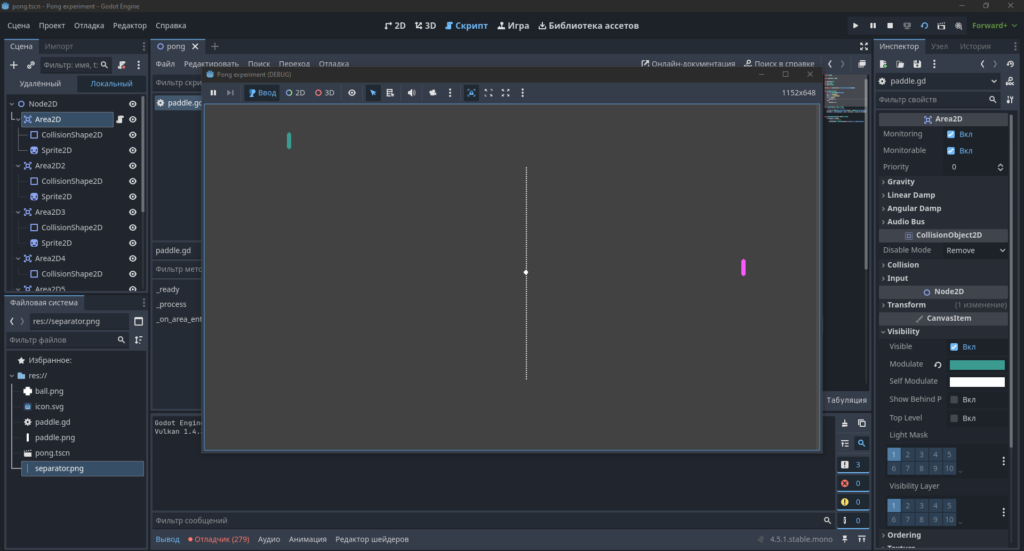Viewport: 1024px width, 551px height.
Task: Open camera override options in game toolbar
Action: [450, 93]
